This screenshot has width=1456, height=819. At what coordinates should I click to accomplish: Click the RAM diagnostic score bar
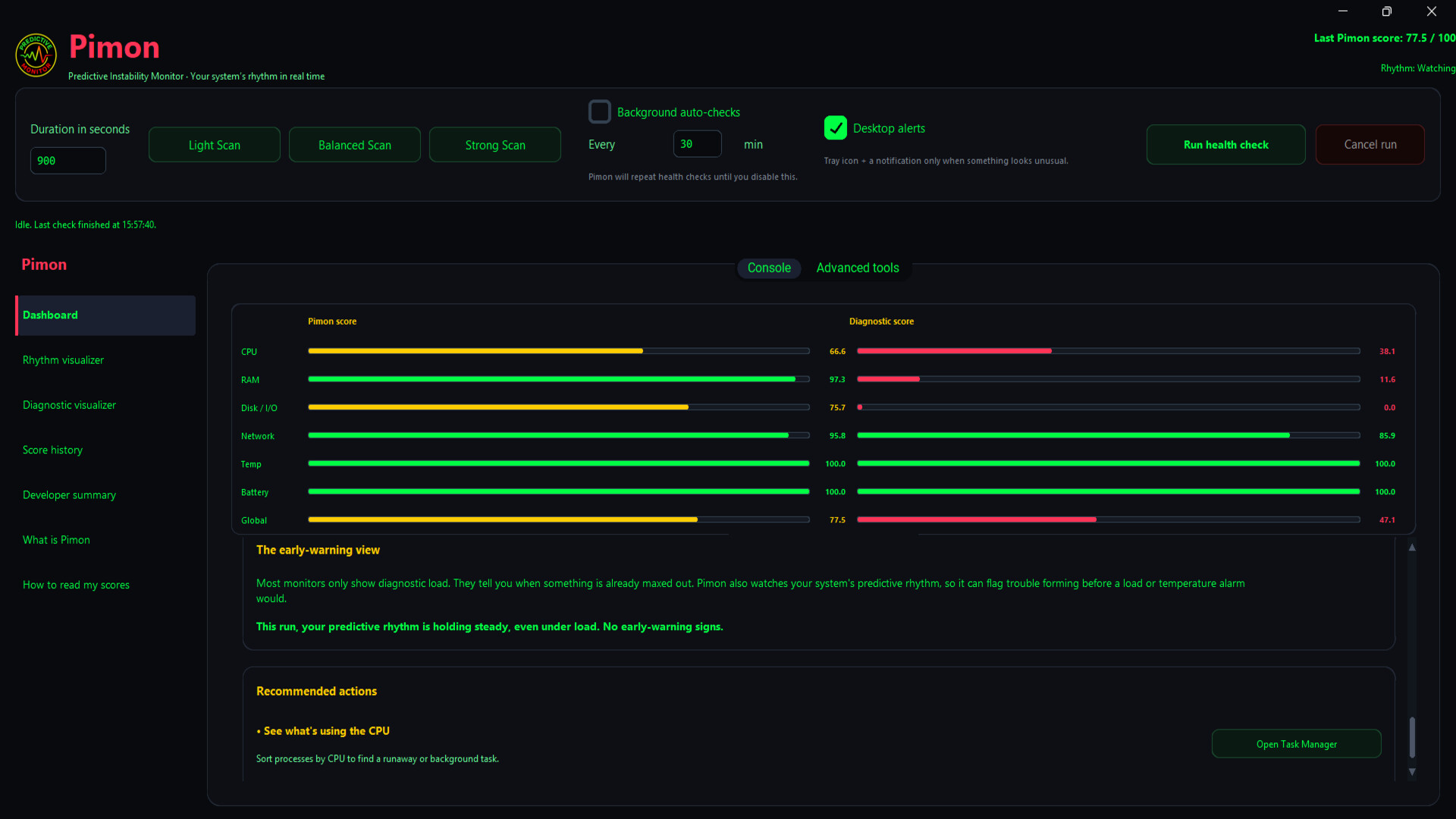[x=1108, y=379]
